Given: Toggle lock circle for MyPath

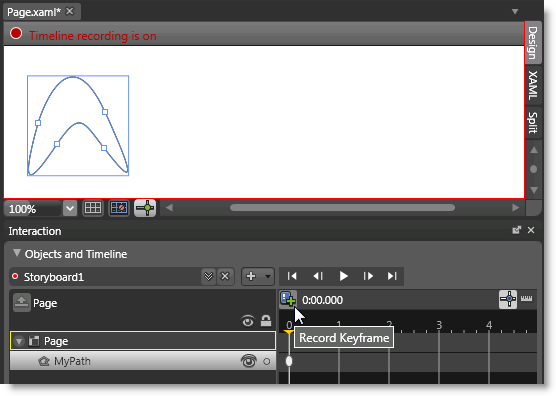Looking at the screenshot, I should point(267,362).
